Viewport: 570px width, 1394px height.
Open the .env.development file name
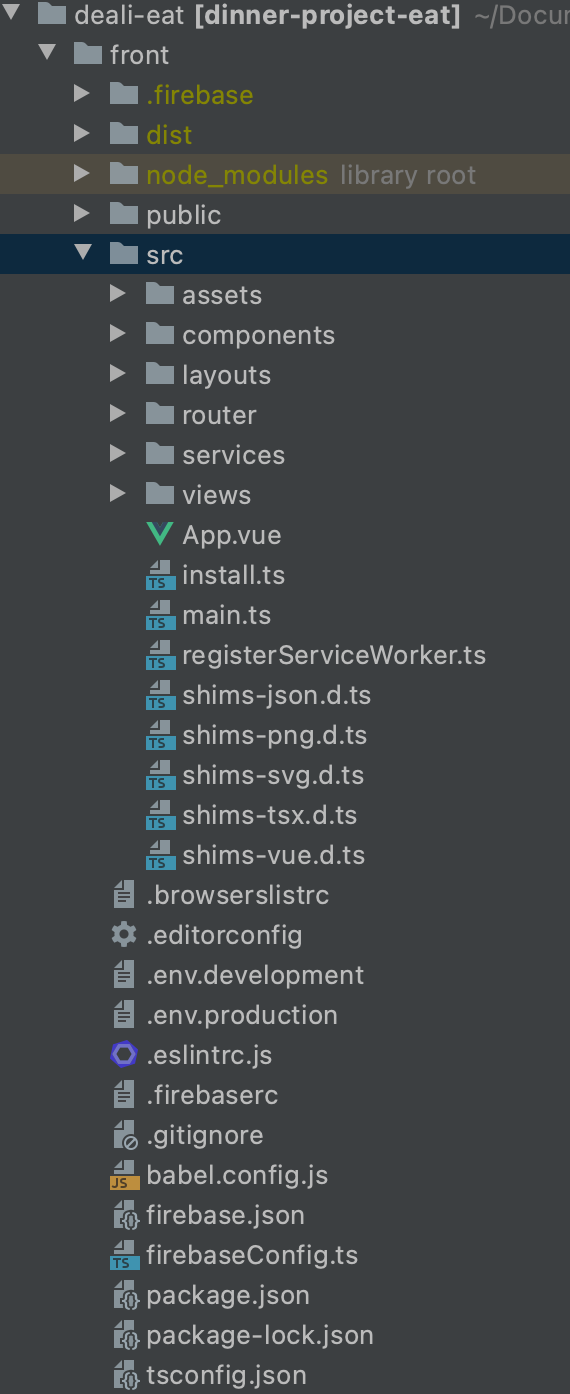pos(255,976)
